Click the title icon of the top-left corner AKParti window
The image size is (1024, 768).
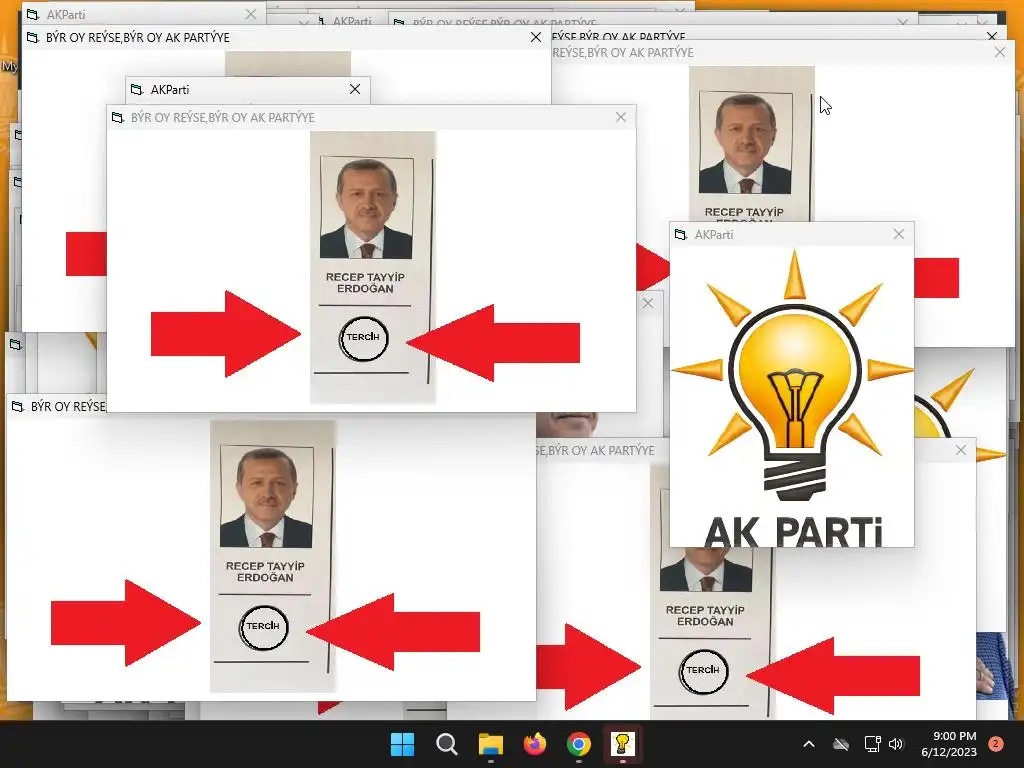click(x=32, y=14)
